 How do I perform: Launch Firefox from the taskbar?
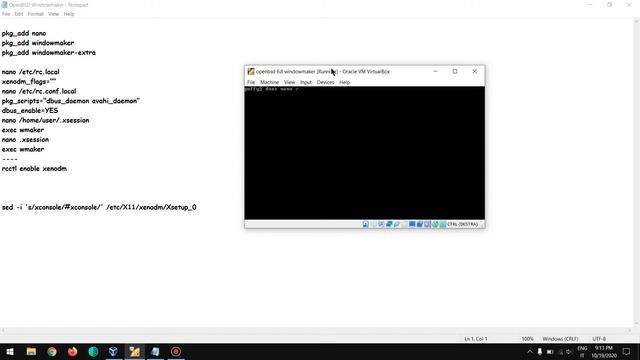(73, 351)
